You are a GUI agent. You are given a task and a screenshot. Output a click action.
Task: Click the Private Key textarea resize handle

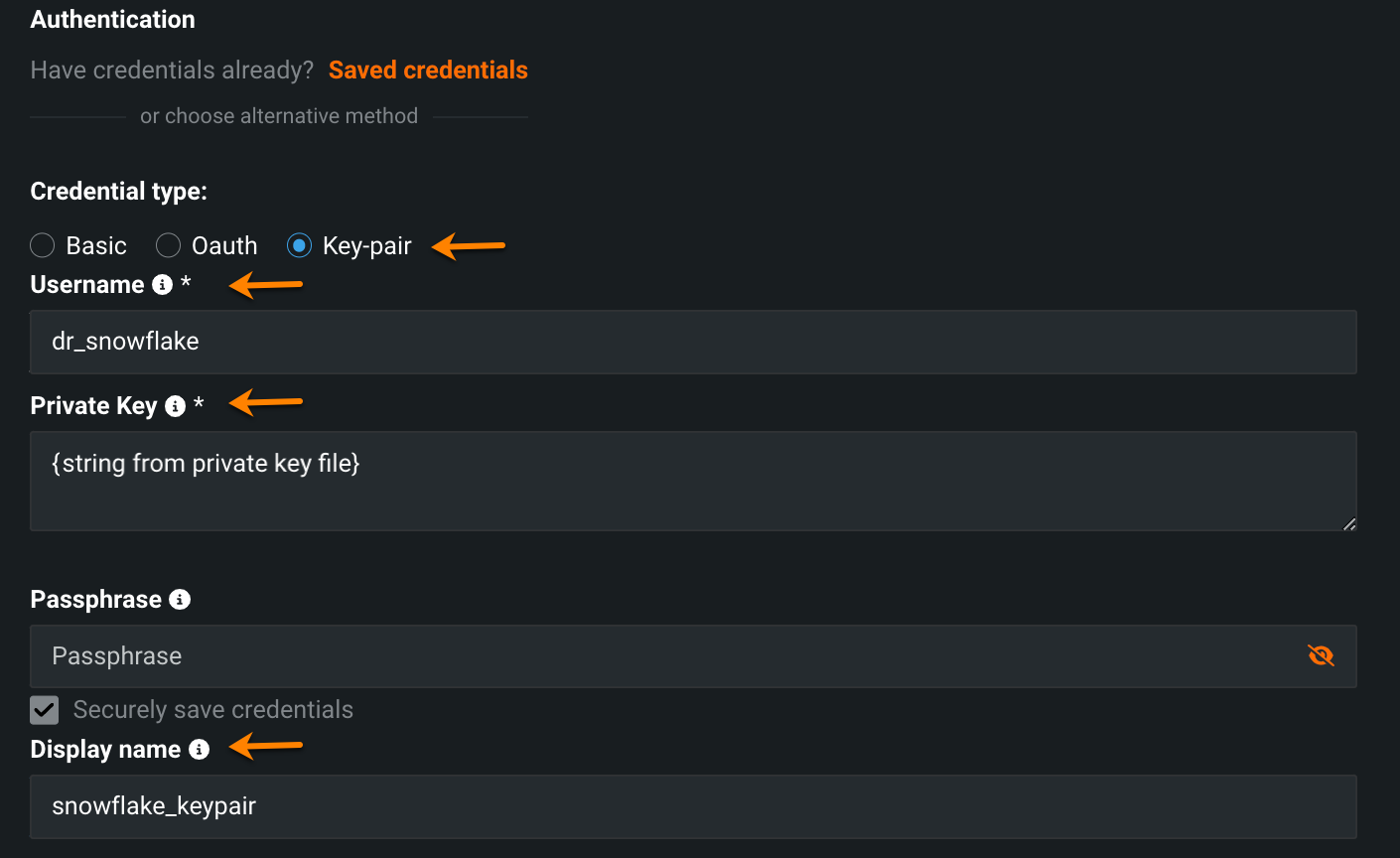tap(1349, 524)
